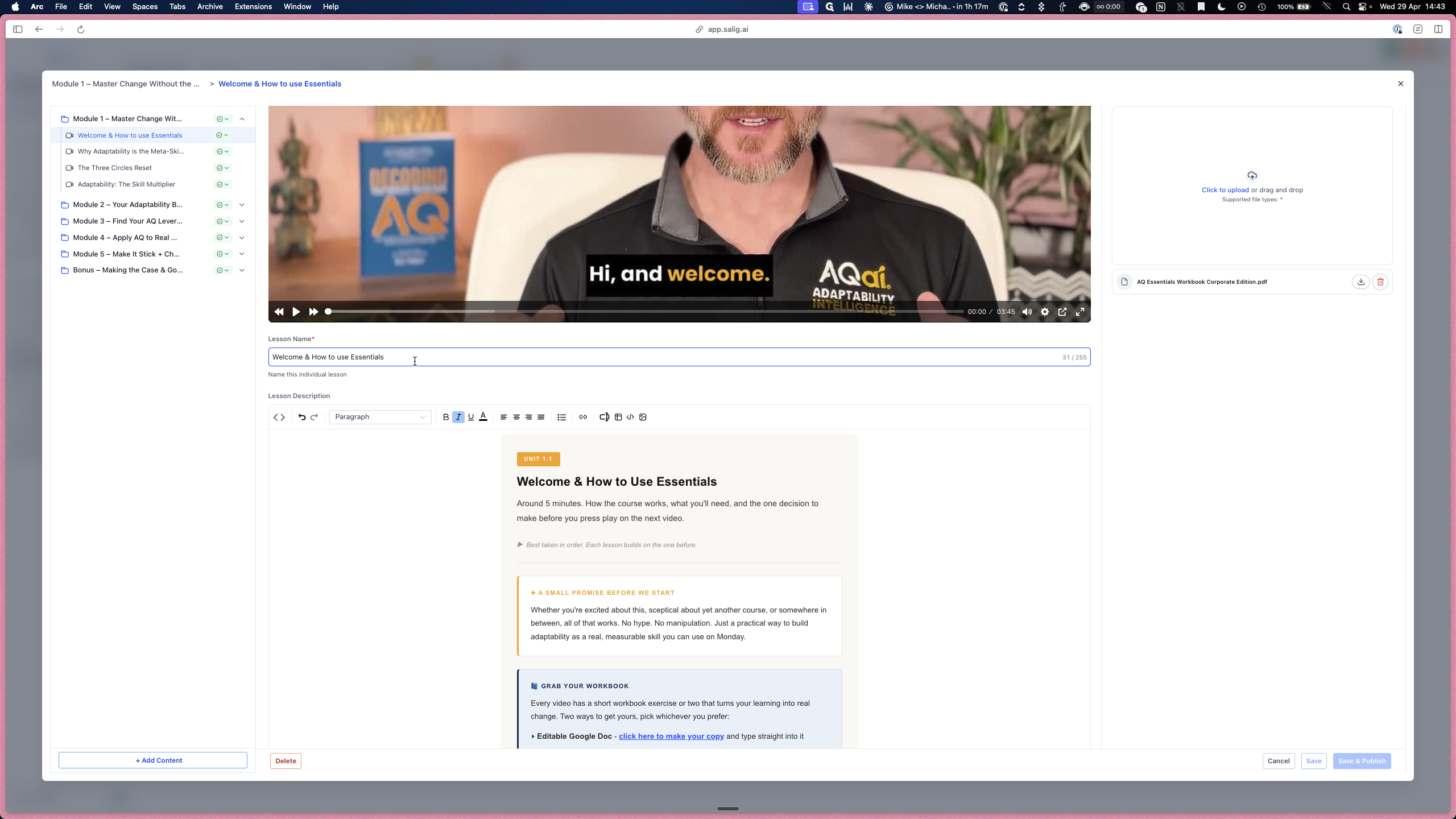Toggle underline formatting
This screenshot has height=819, width=1456.
471,417
